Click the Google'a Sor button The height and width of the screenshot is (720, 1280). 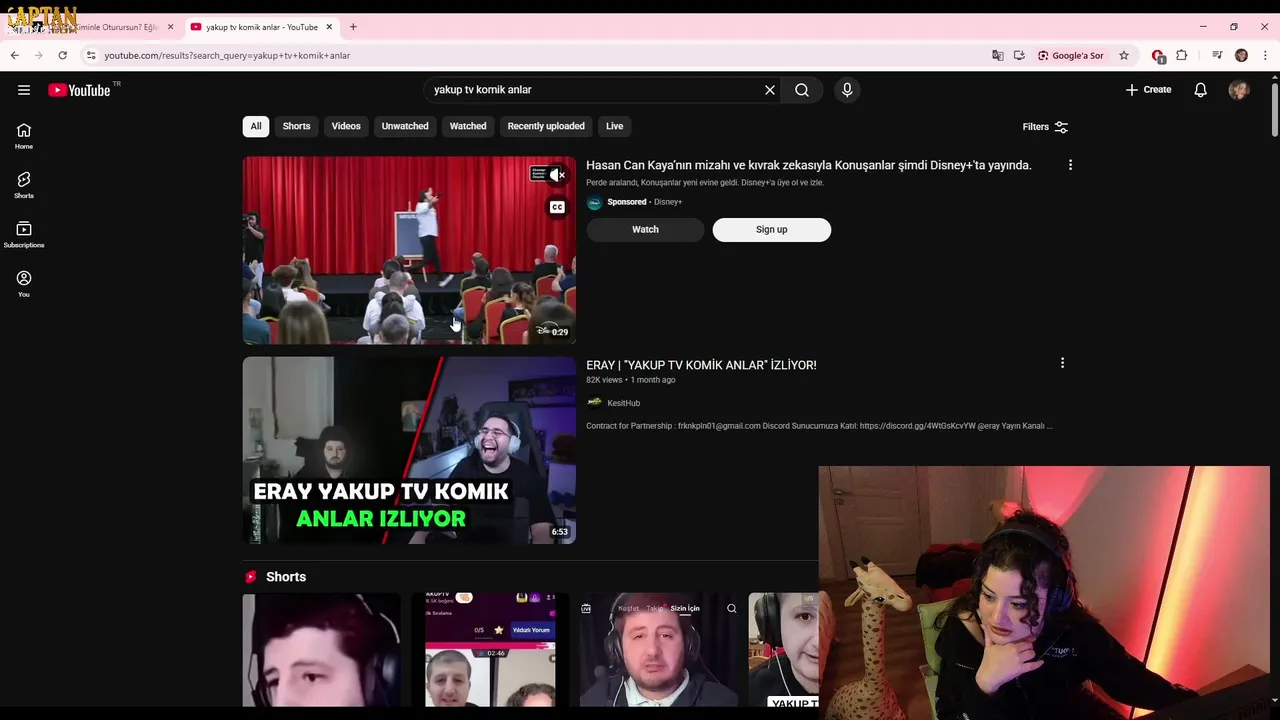coord(1070,55)
